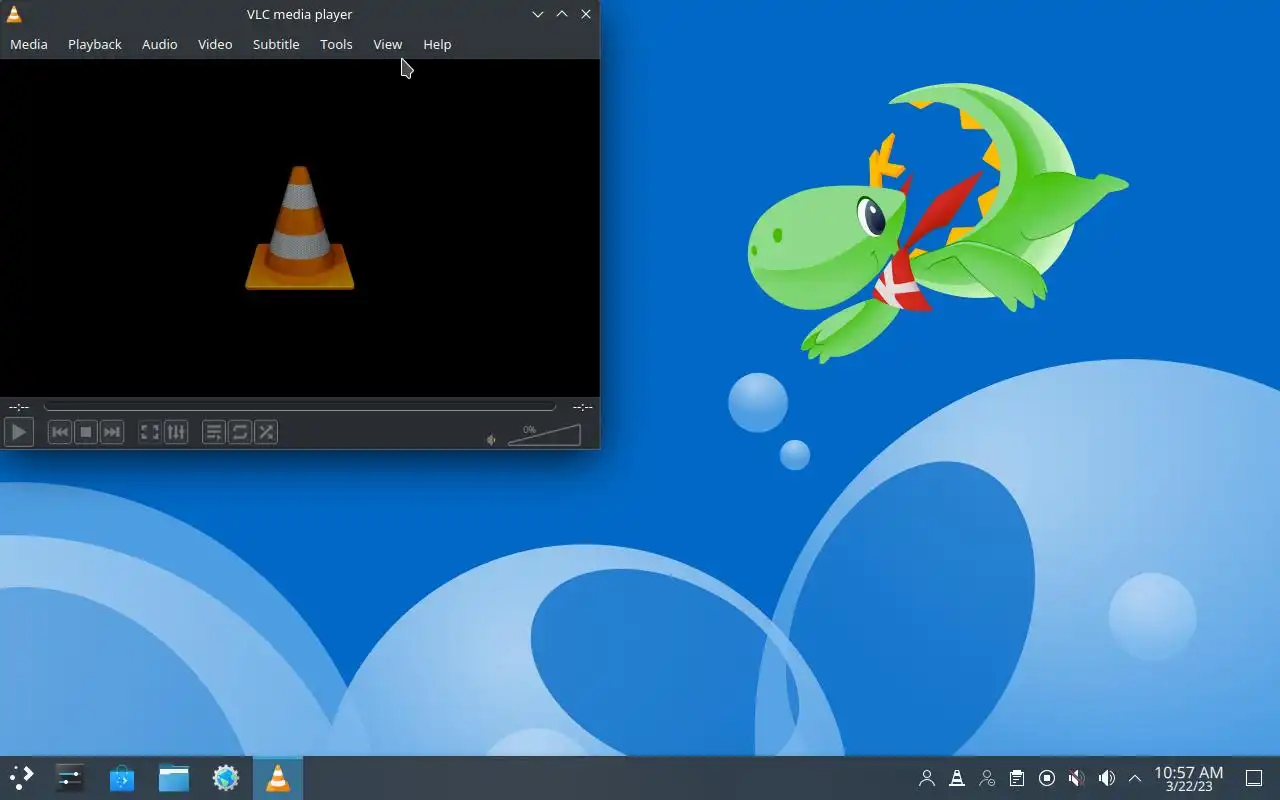Toggle the loop mode button
The image size is (1280, 800).
click(x=240, y=432)
